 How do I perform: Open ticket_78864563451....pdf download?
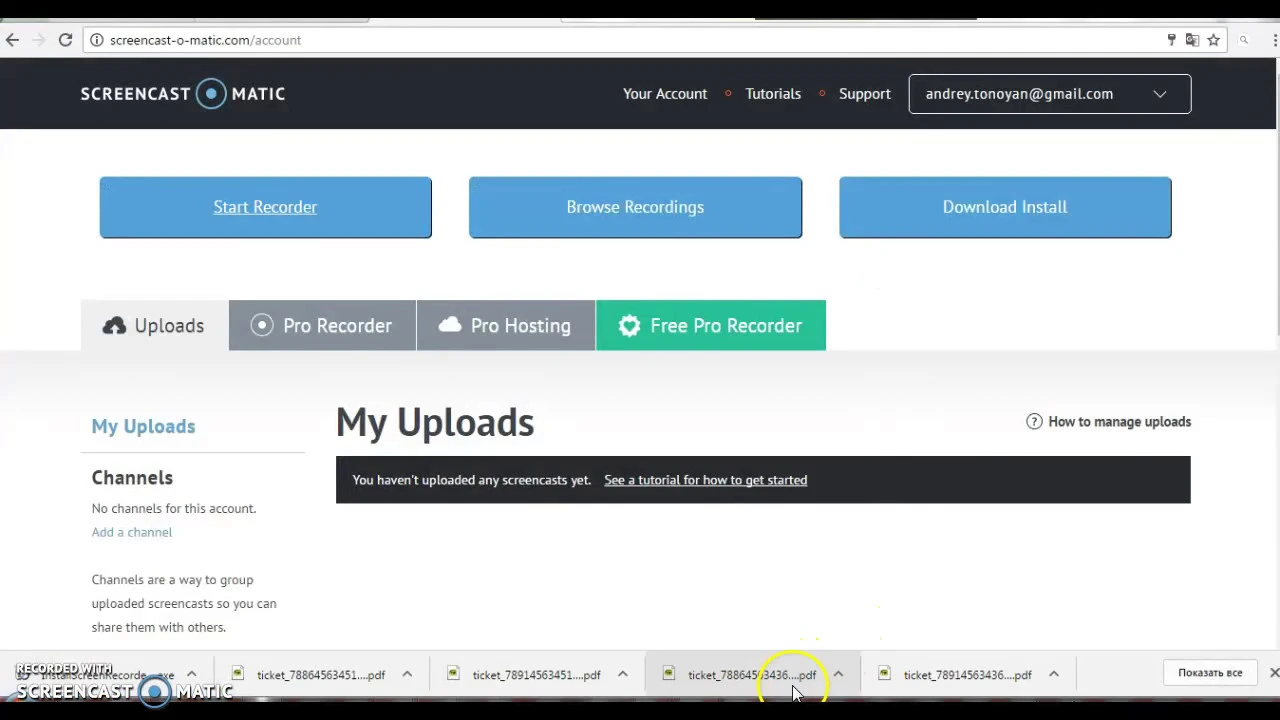320,675
